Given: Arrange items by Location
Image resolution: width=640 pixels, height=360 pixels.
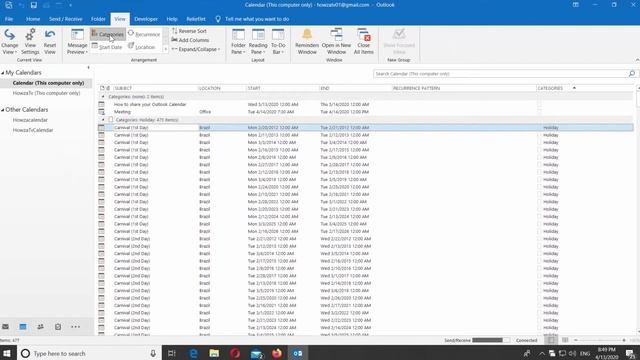Looking at the screenshot, I should click(x=142, y=47).
